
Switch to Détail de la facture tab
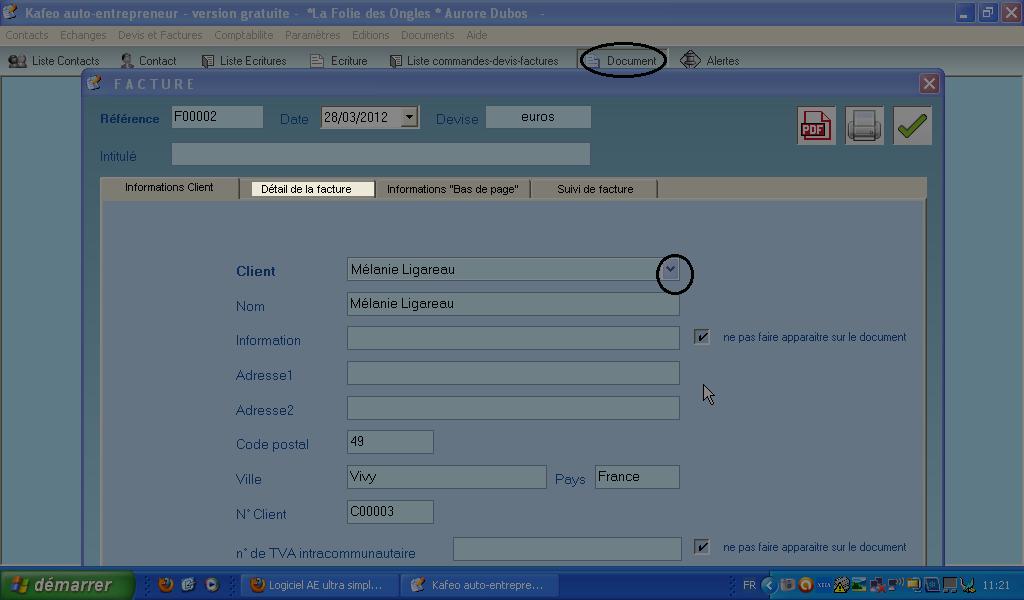306,189
